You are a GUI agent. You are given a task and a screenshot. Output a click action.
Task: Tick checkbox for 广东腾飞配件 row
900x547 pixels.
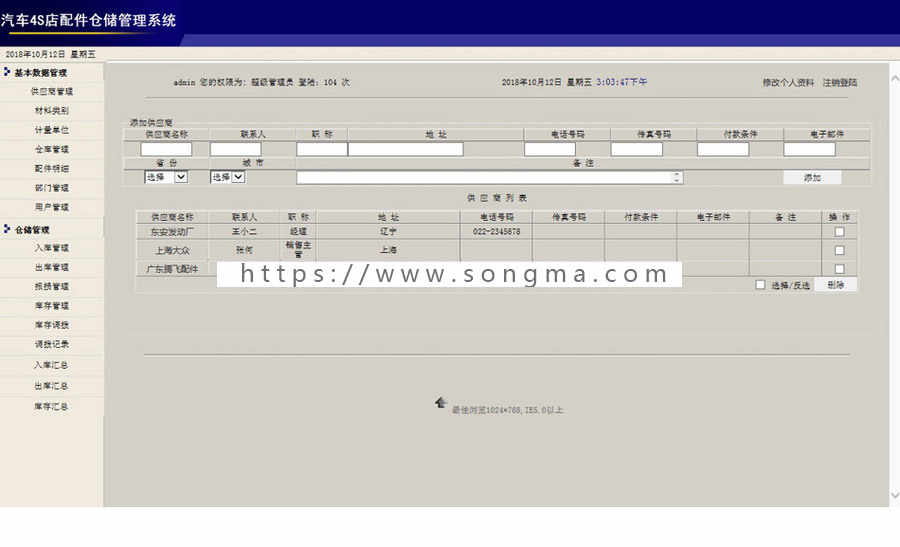tap(839, 269)
